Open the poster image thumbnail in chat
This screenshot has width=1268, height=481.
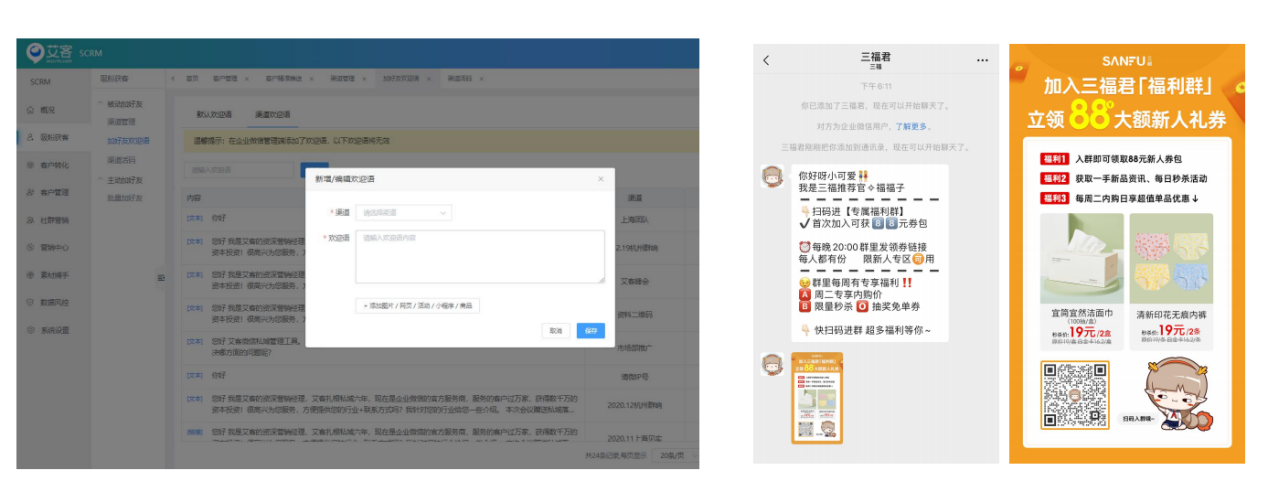pyautogui.click(x=817, y=397)
